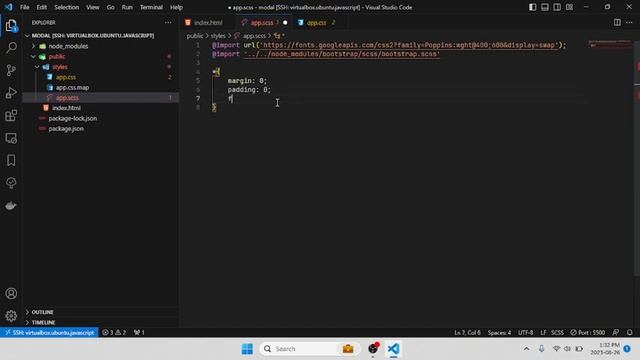Click the forwarded ports indicator

tap(139, 333)
